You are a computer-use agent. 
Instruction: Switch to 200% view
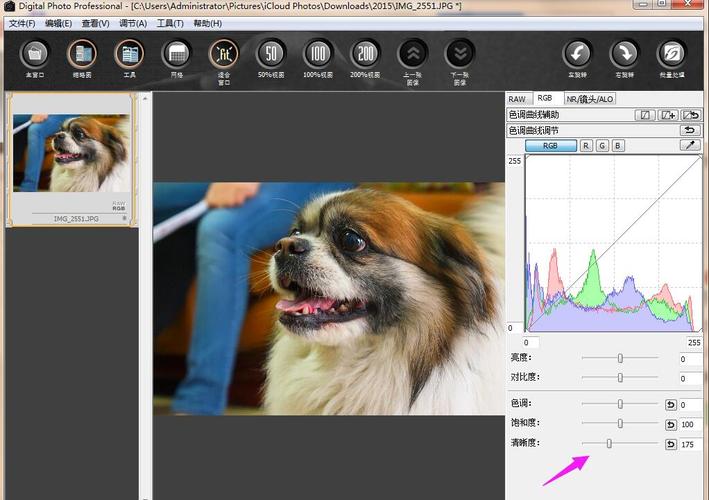tap(366, 54)
